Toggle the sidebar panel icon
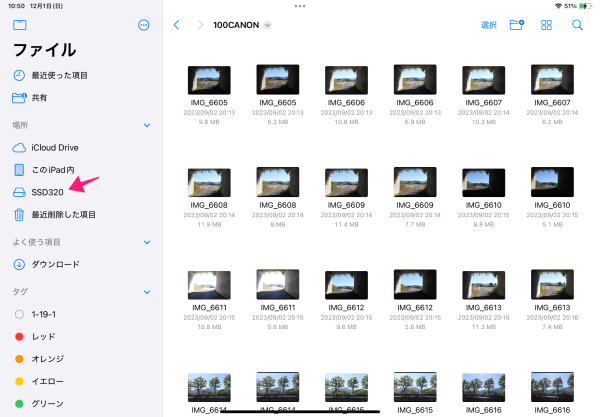This screenshot has width=600, height=417. tap(19, 24)
